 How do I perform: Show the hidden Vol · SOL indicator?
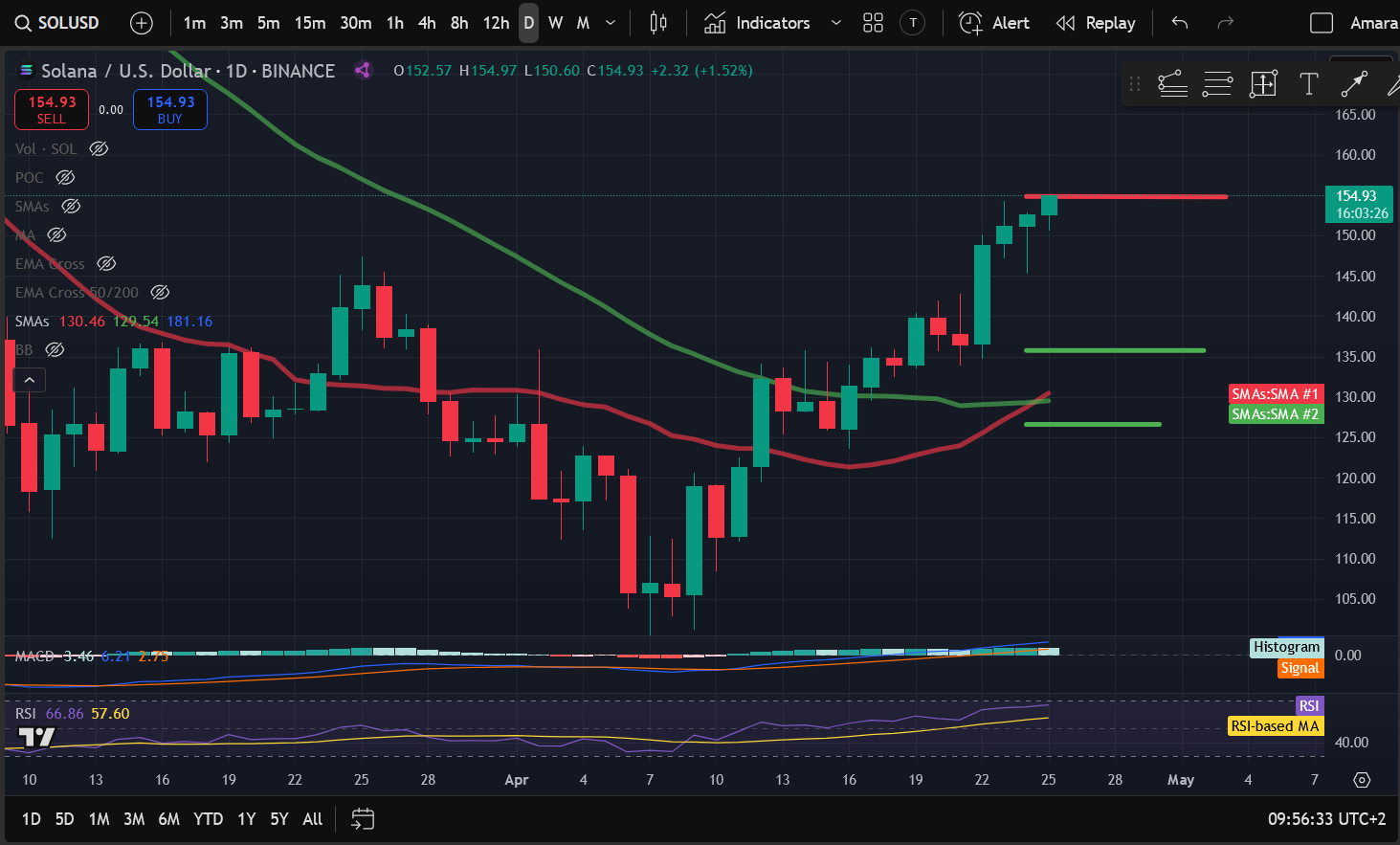(x=99, y=149)
